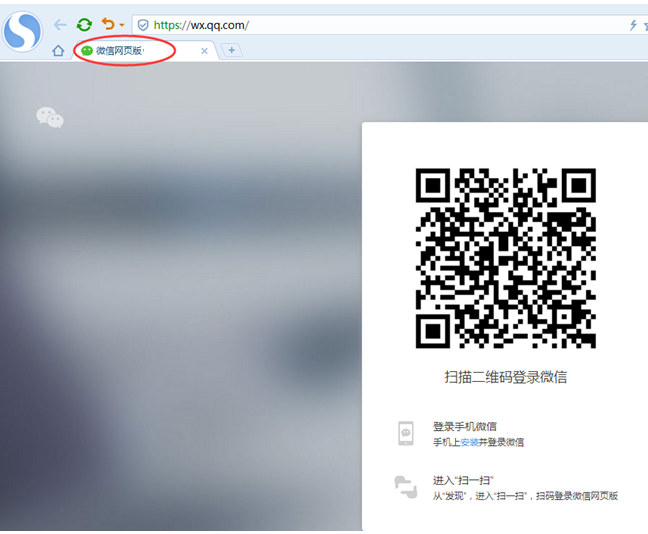This screenshot has width=648, height=534.
Task: Click the security shield icon in address bar
Action: [x=143, y=25]
